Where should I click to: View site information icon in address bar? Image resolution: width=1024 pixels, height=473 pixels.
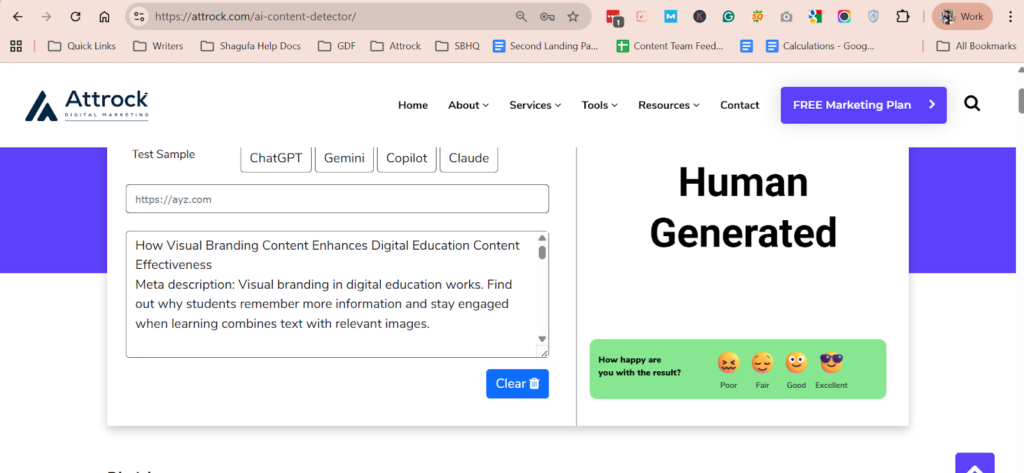coord(138,17)
